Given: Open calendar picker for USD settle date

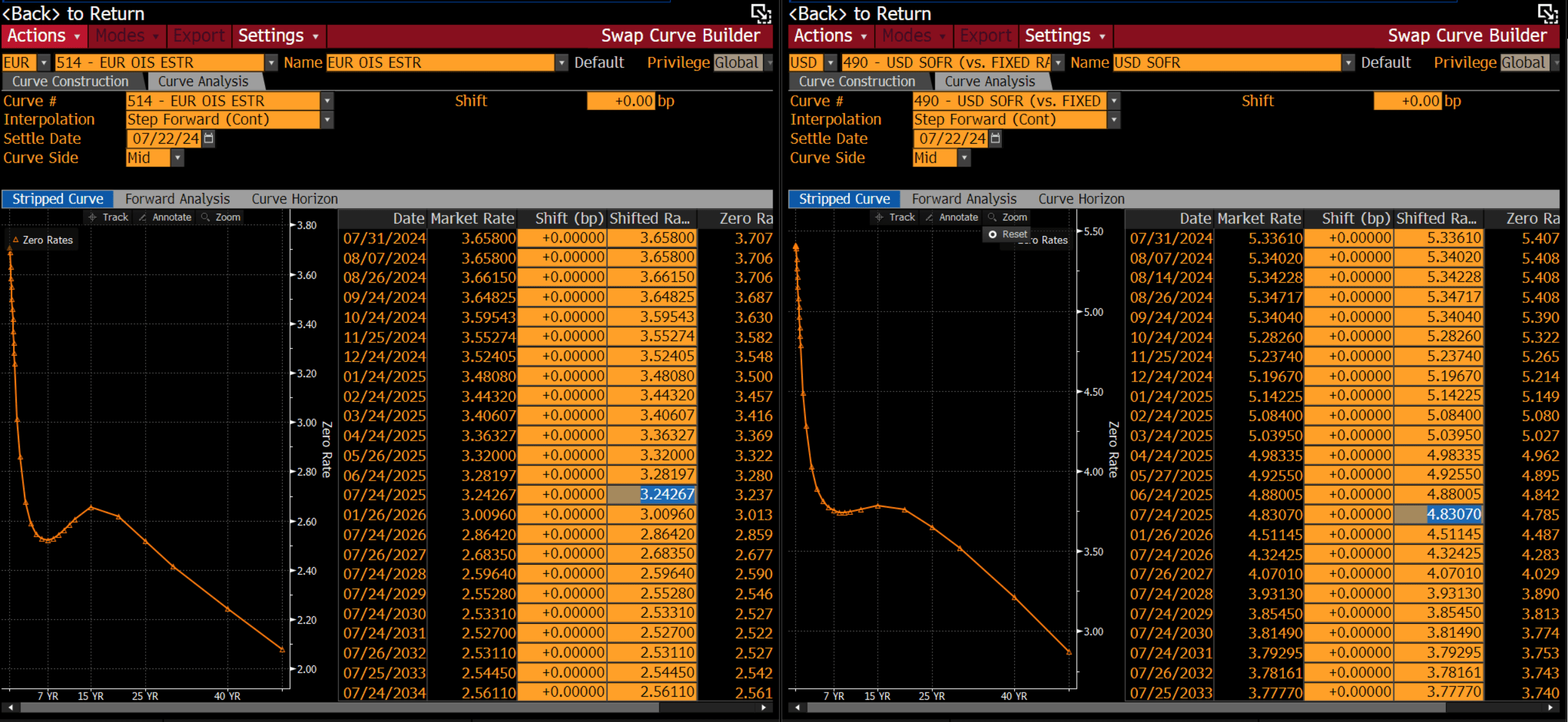Looking at the screenshot, I should (996, 138).
